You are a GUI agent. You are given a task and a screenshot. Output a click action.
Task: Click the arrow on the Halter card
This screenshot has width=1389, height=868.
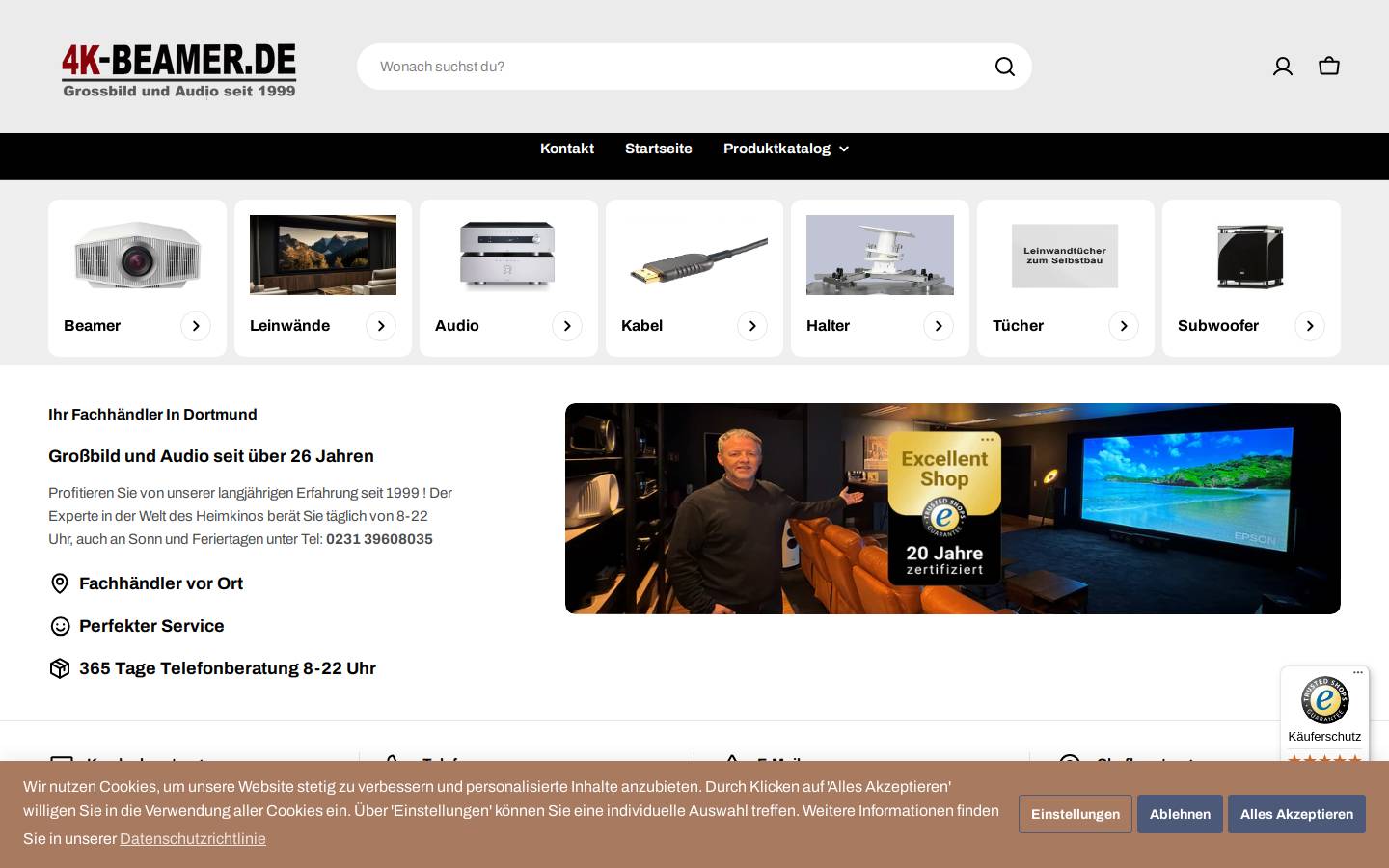click(939, 326)
